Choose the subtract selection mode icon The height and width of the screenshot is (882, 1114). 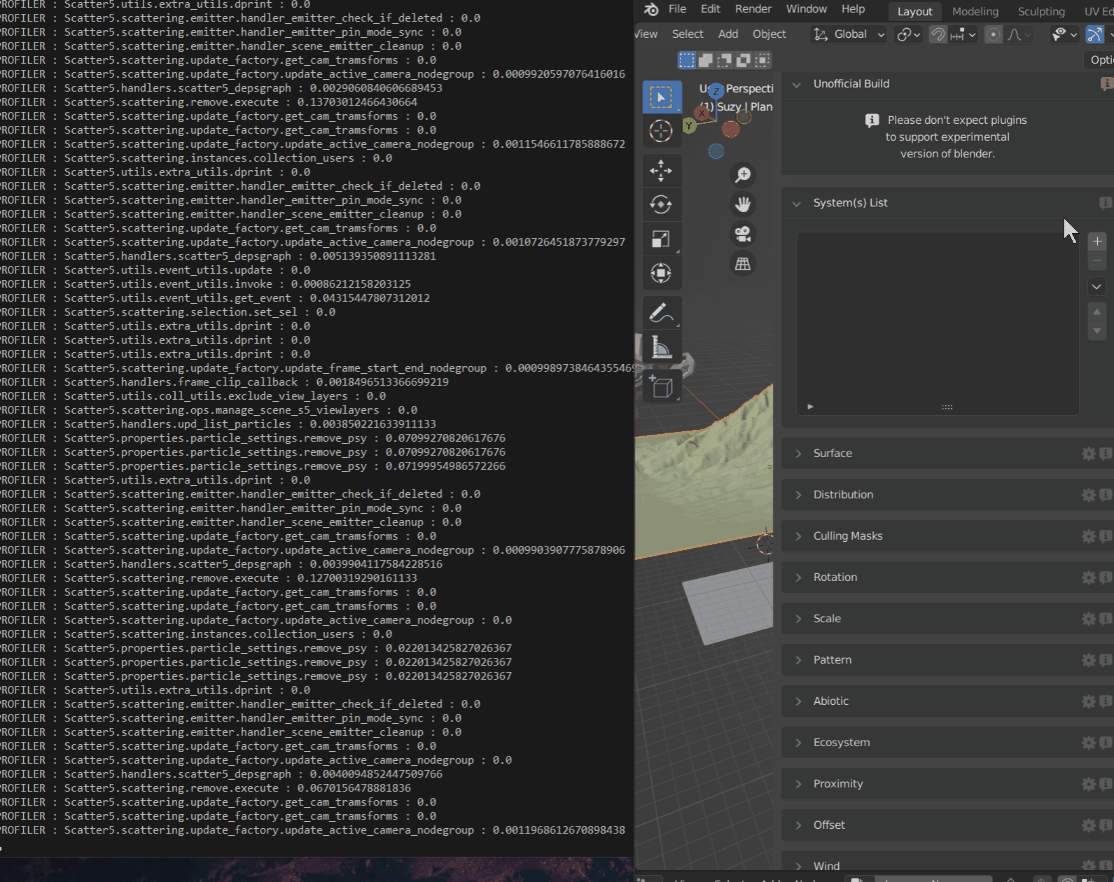coord(725,60)
